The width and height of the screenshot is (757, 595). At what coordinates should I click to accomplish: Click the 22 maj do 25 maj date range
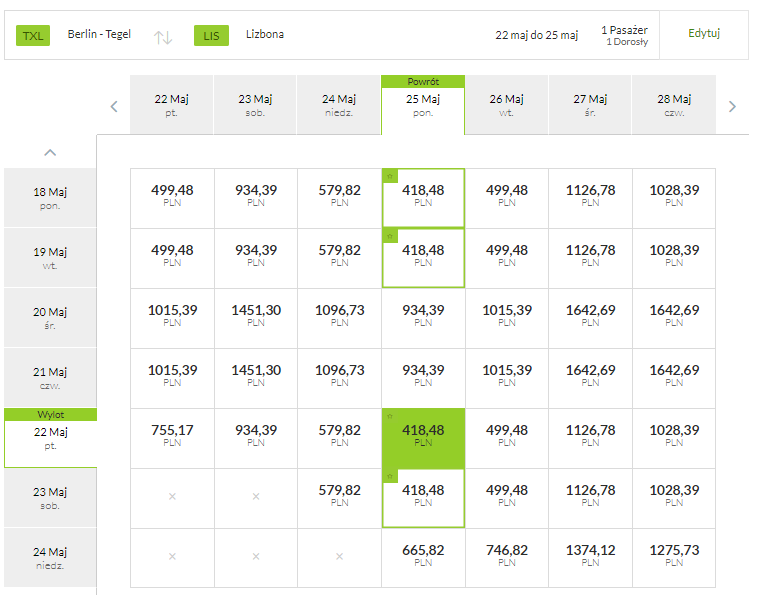(536, 35)
